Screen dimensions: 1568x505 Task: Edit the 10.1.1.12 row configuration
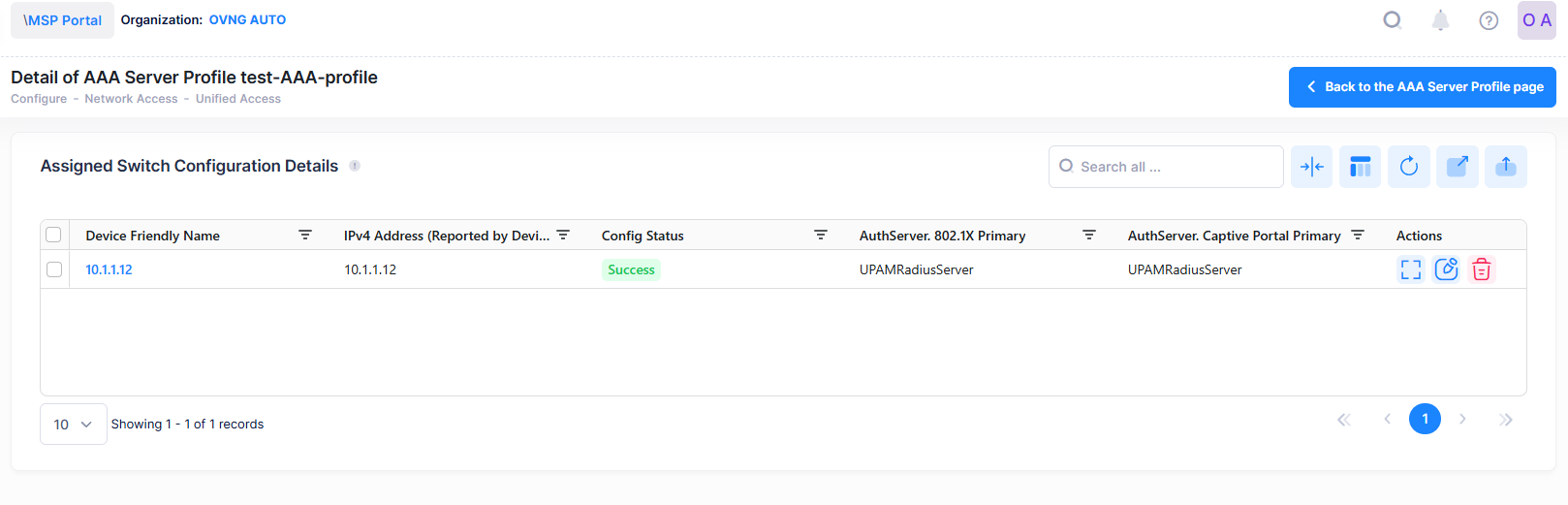coord(1446,269)
